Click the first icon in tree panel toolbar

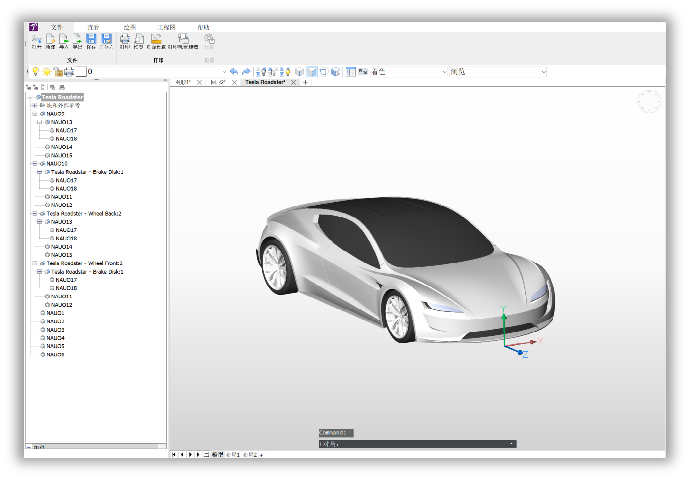click(x=29, y=87)
